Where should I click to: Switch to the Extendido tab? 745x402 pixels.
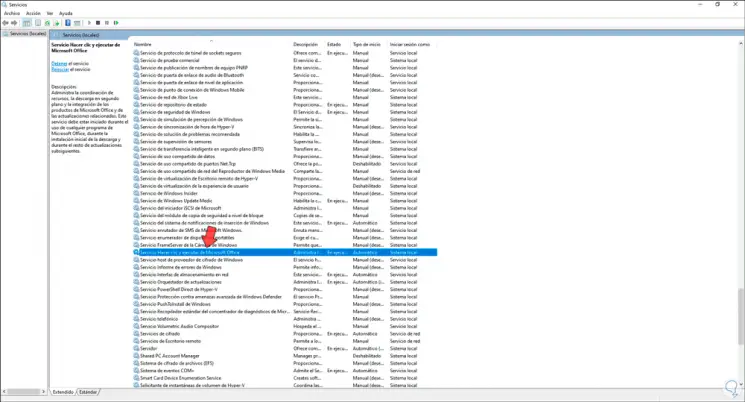(63, 392)
